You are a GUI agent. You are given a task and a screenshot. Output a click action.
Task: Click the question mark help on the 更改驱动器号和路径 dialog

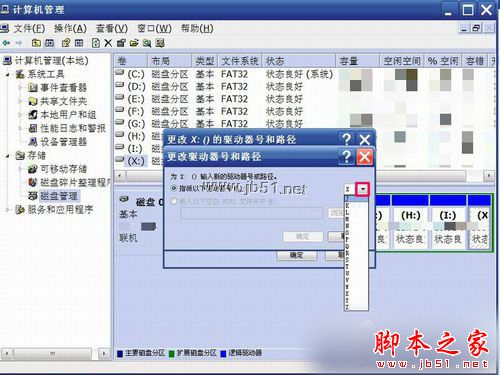(x=347, y=157)
